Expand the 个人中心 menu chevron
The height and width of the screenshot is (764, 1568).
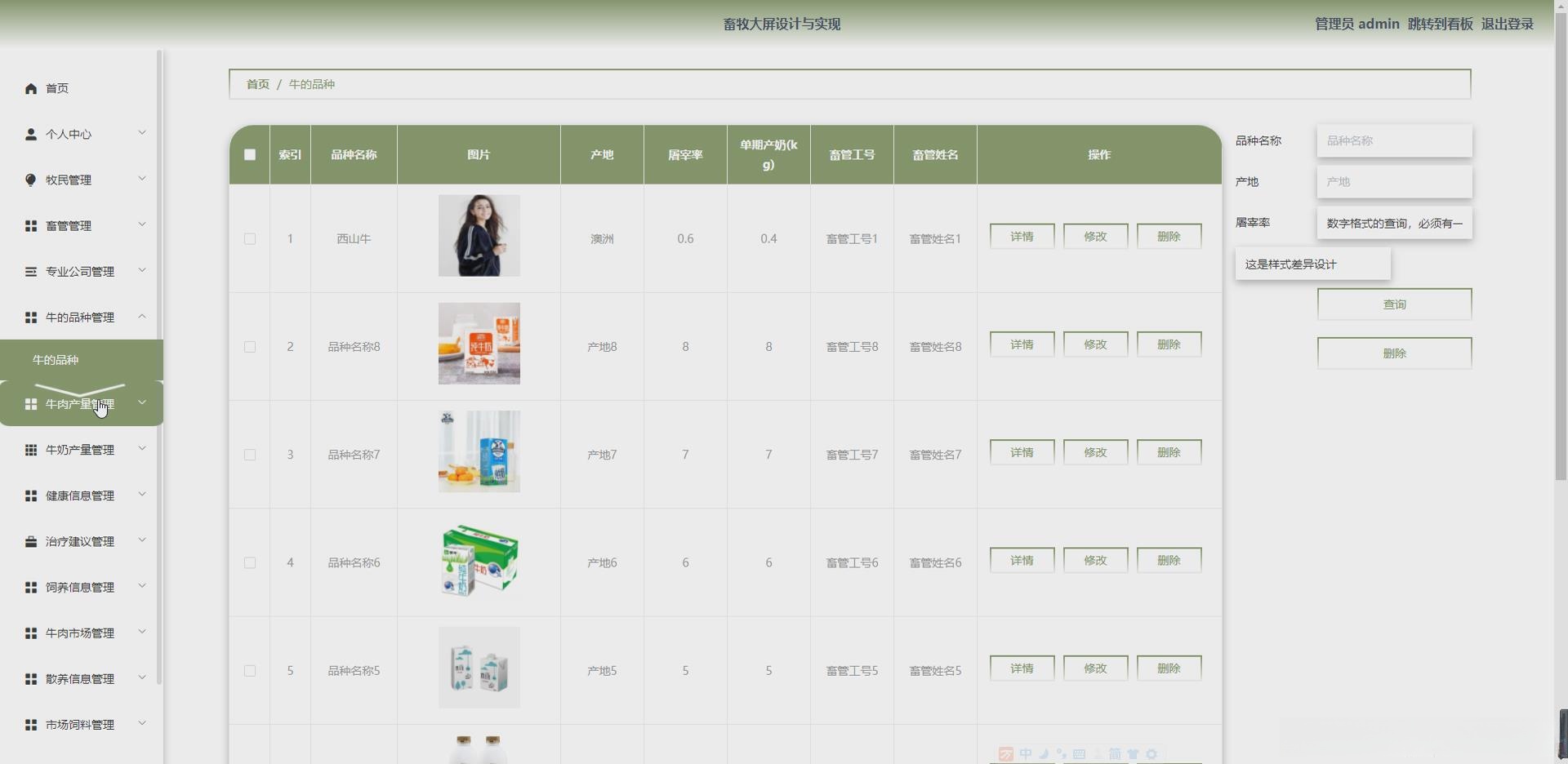pyautogui.click(x=142, y=132)
